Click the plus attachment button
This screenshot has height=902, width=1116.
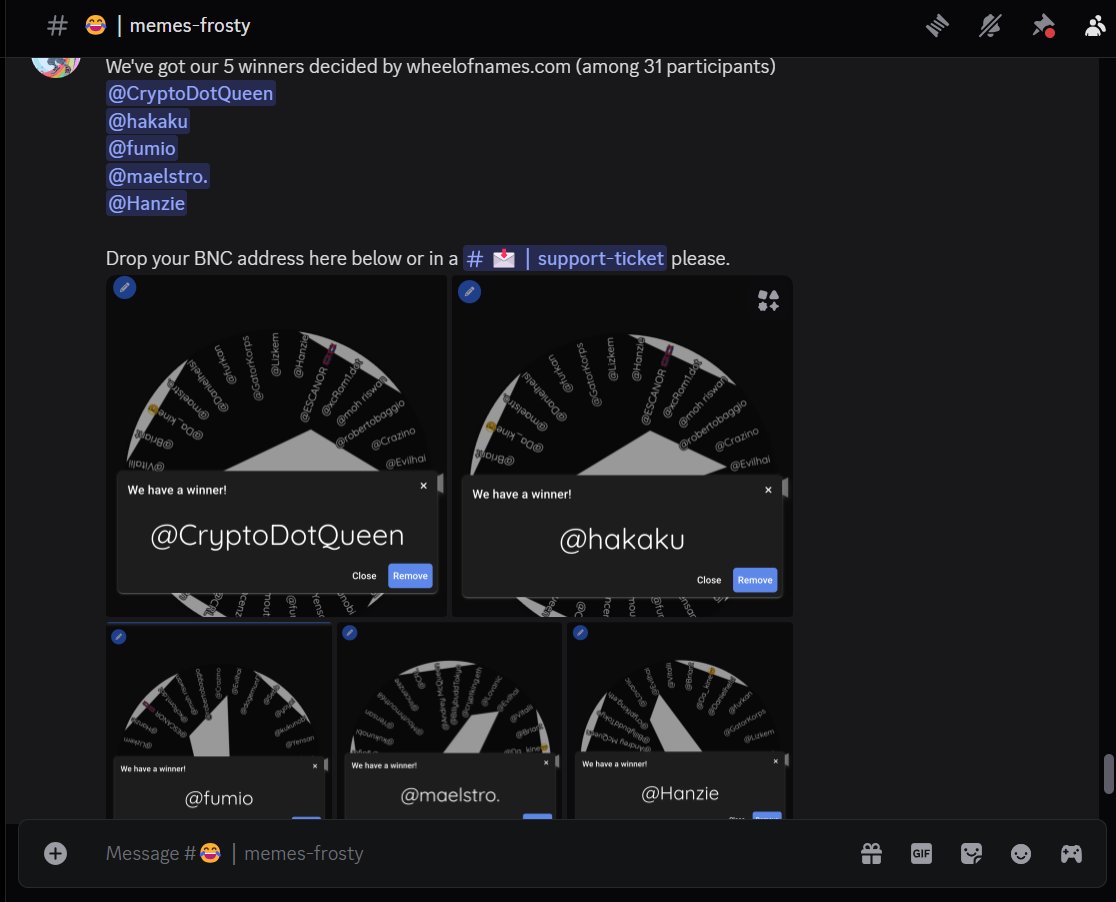55,853
